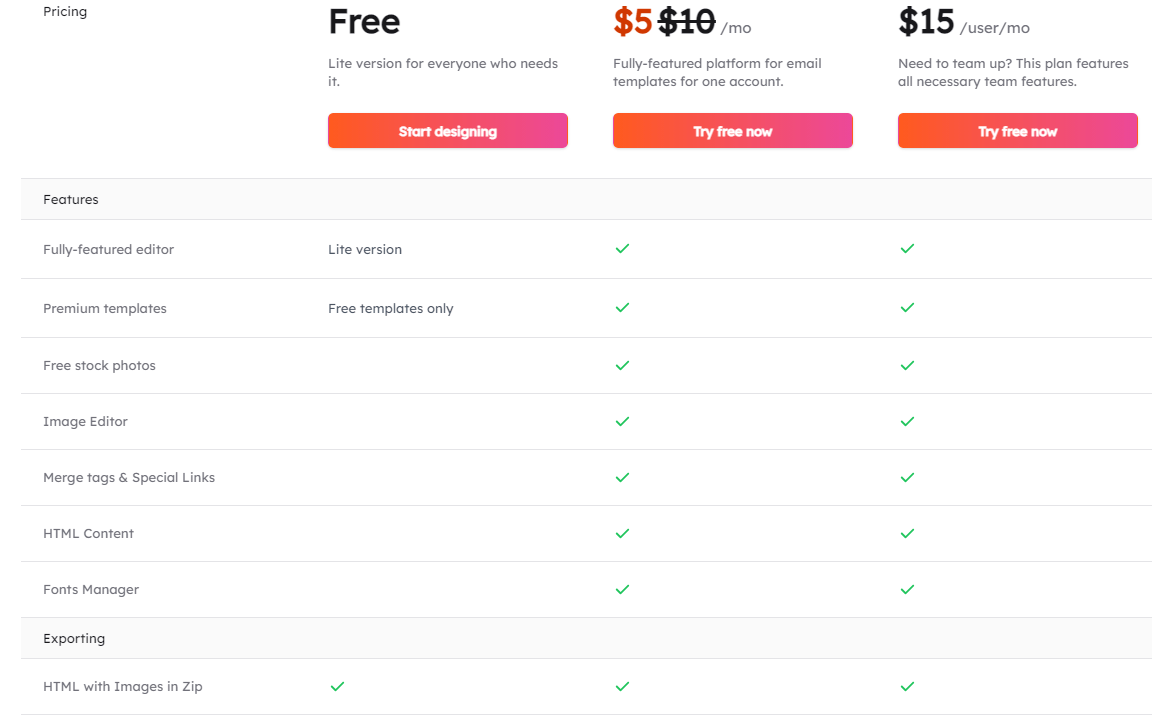
Task: Click the Premium templates checkmark in $15 column
Action: point(907,308)
